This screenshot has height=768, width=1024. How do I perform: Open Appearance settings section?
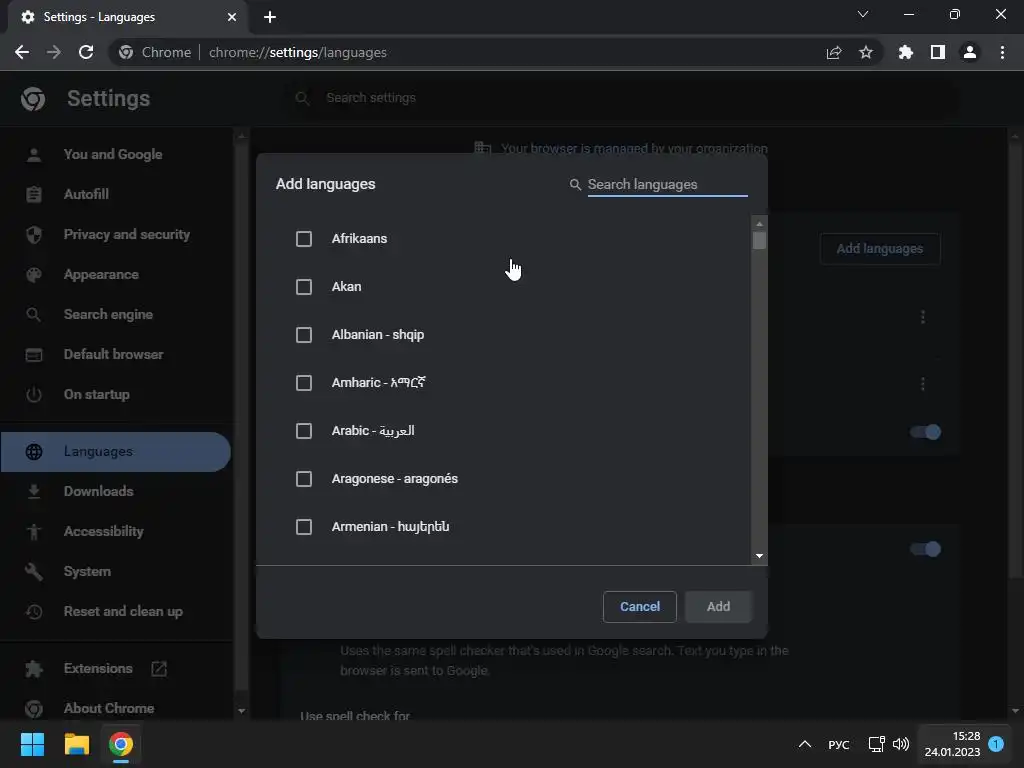(x=116, y=275)
